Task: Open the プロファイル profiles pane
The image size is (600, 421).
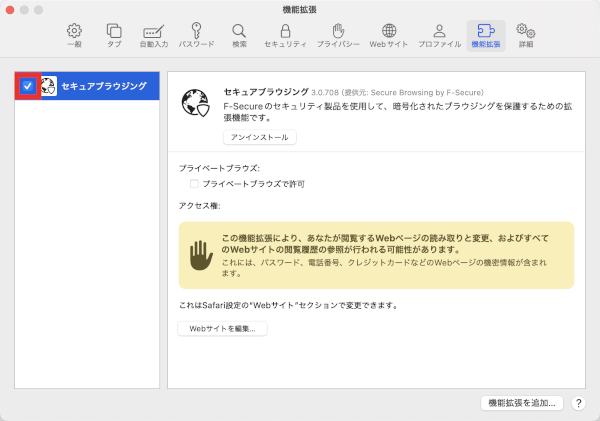Action: 439,36
